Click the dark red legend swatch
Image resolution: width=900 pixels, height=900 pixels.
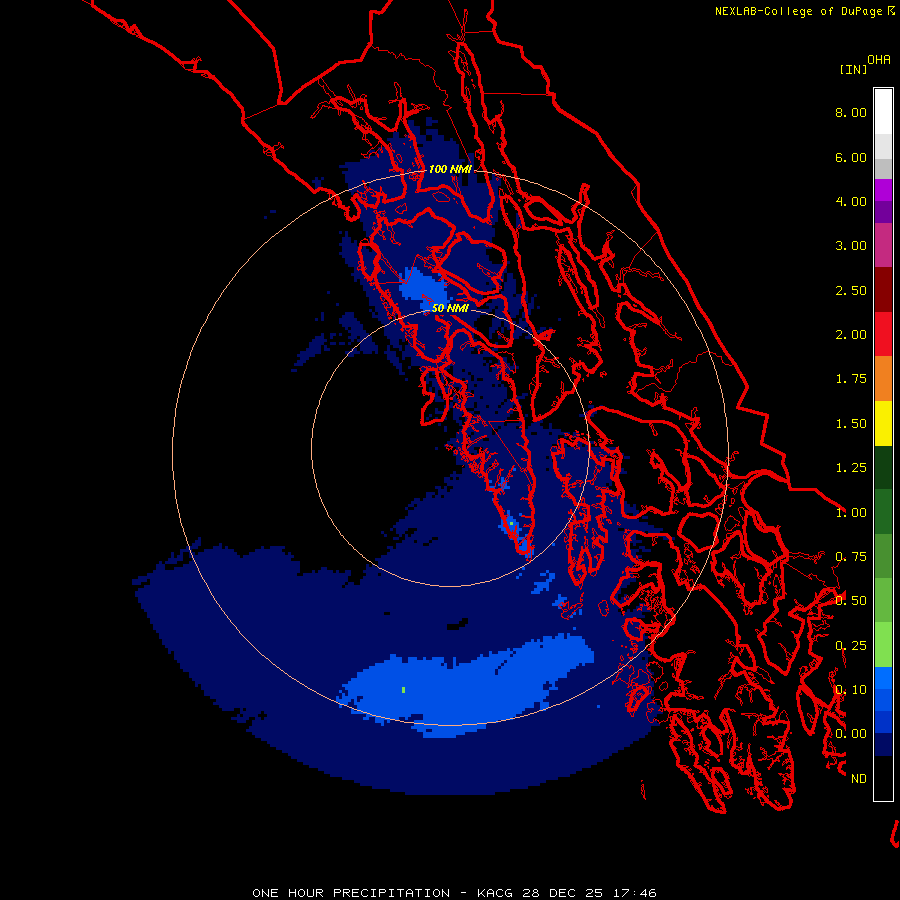pos(883,290)
